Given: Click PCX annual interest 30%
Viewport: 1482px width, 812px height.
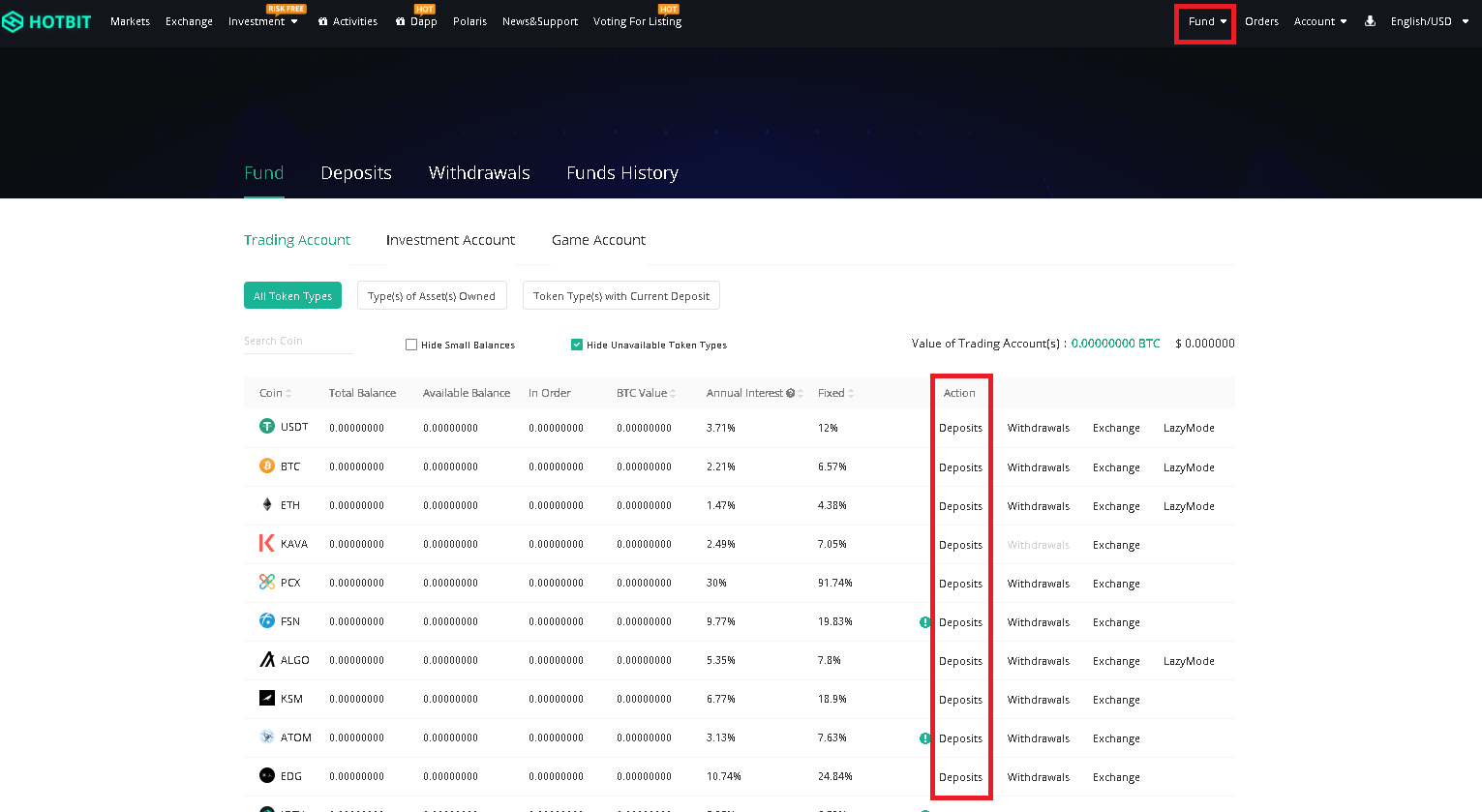Looking at the screenshot, I should point(716,583).
